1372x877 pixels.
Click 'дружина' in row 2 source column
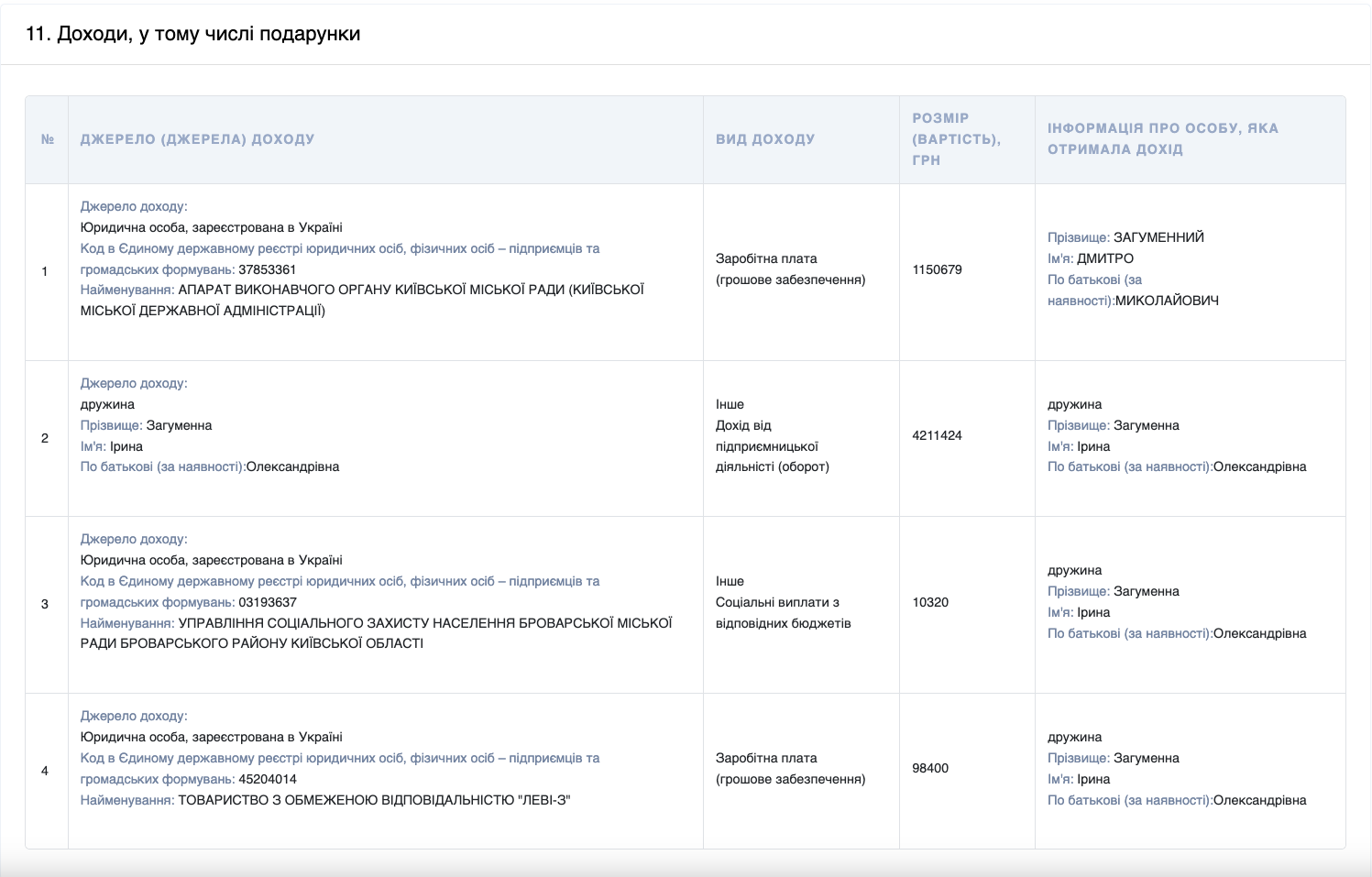coord(107,404)
